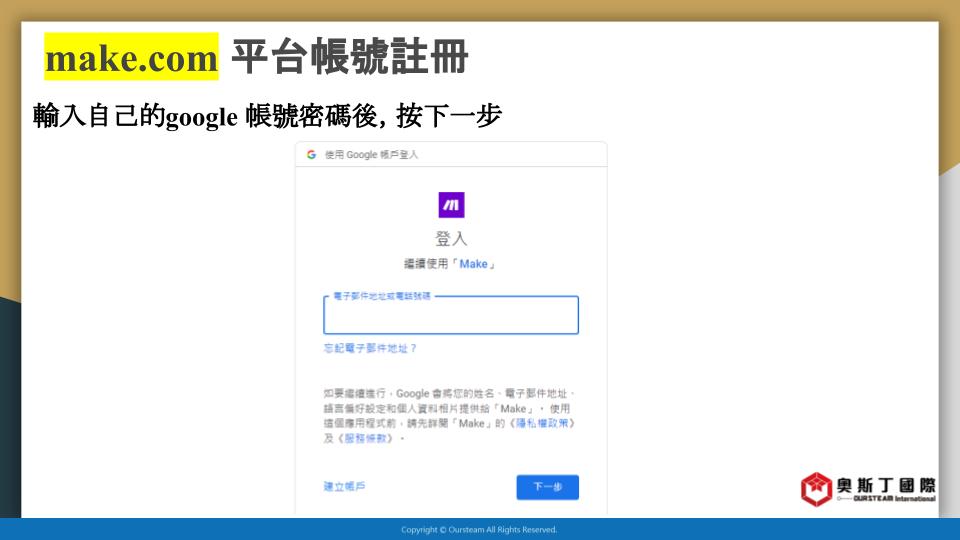This screenshot has height=540, width=960.
Task: Click the red Oursteam logo icon
Action: click(x=816, y=489)
